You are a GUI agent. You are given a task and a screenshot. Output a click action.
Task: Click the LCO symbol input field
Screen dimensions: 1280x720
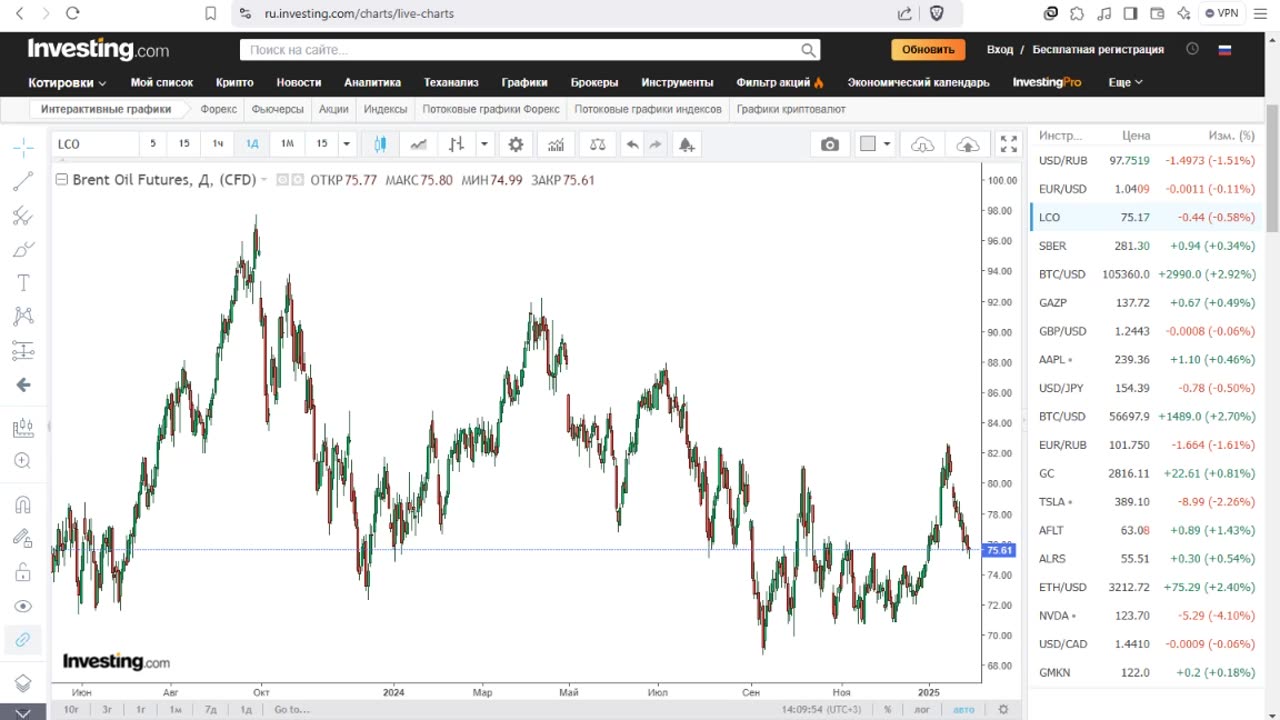coord(95,144)
